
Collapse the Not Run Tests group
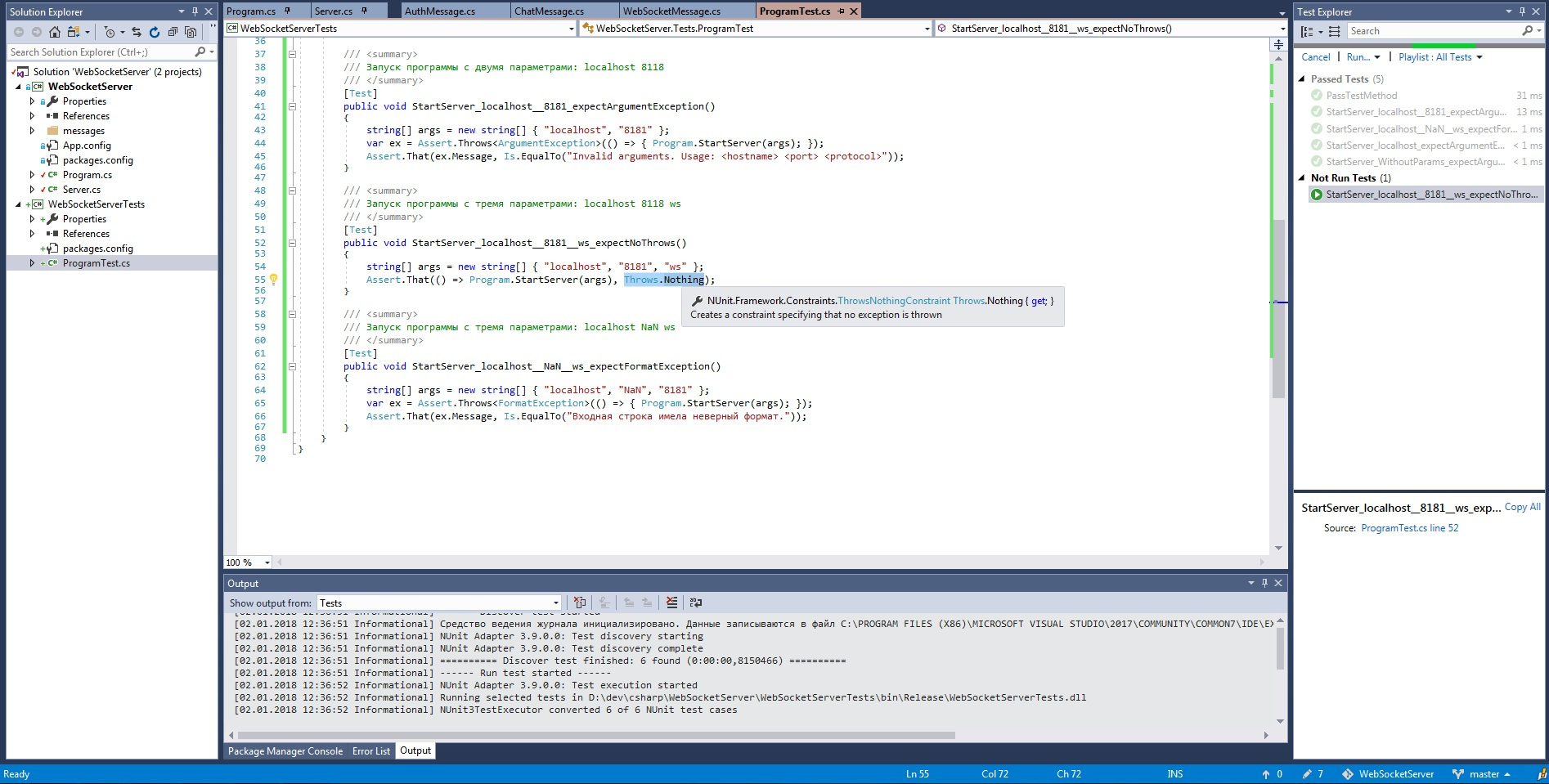(x=1302, y=178)
